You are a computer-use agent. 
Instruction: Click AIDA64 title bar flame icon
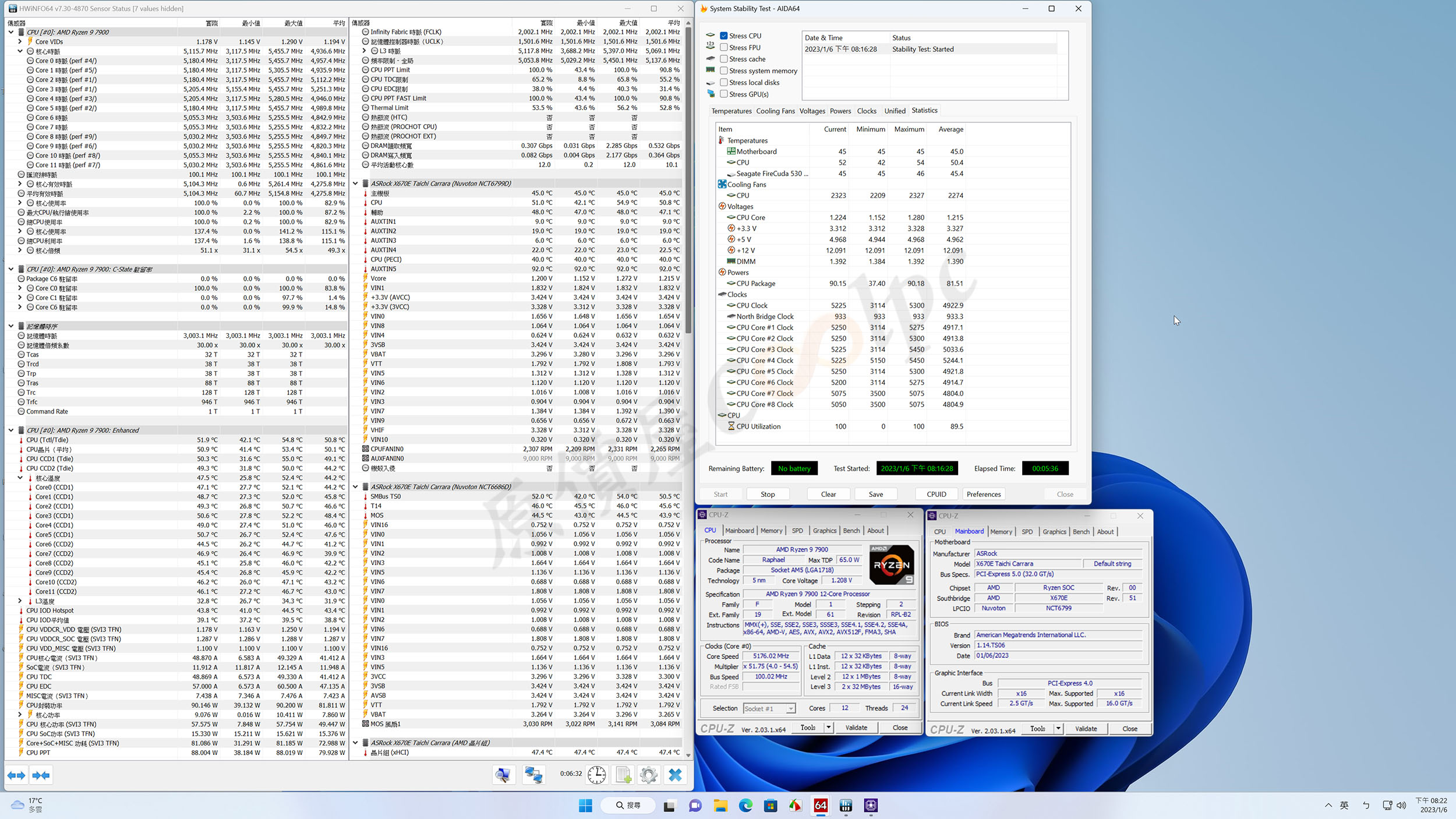(704, 9)
